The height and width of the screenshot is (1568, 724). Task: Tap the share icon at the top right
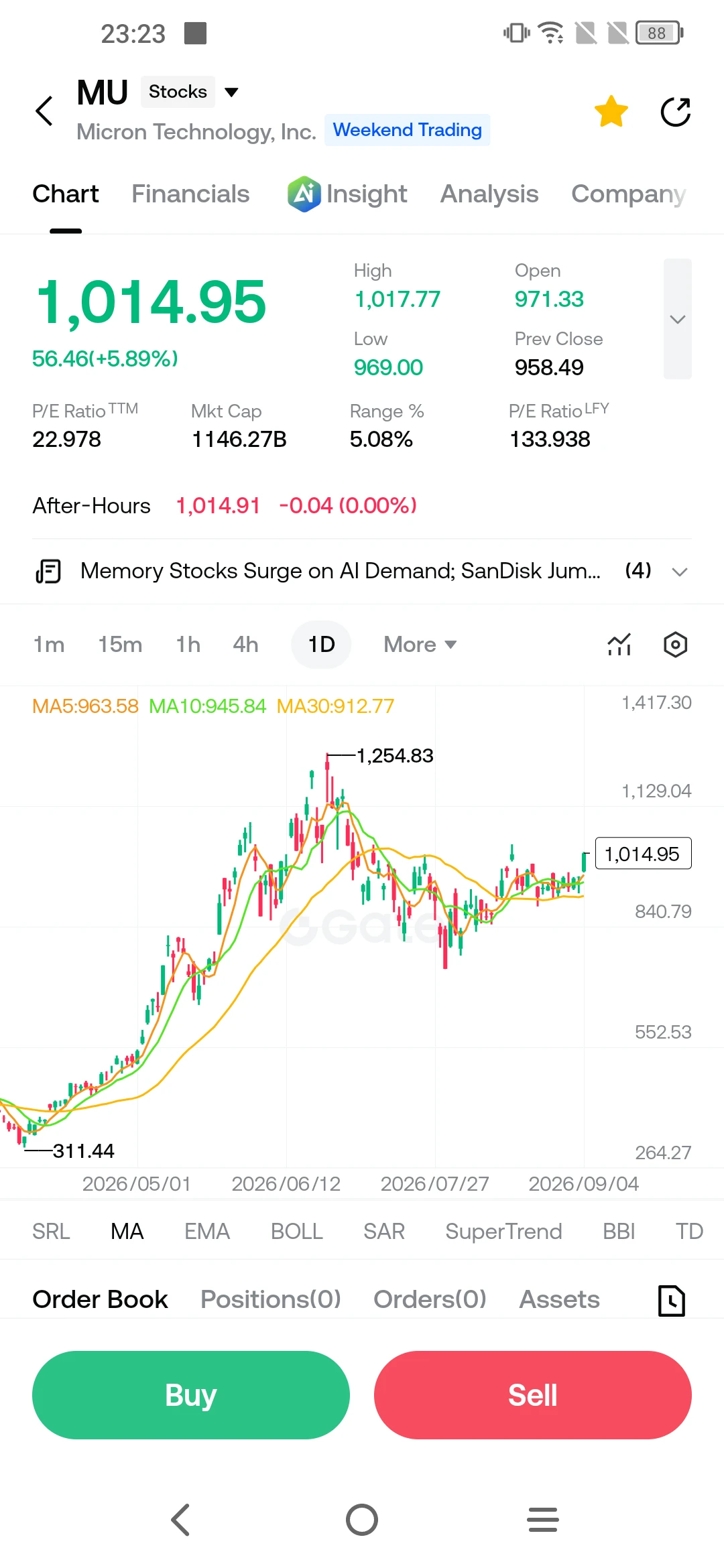pos(676,111)
